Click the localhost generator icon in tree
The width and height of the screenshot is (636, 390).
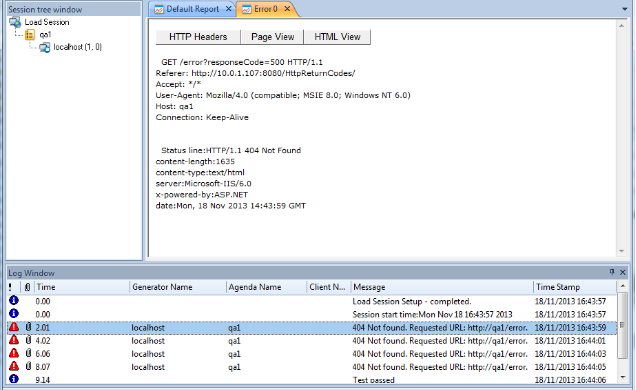tap(45, 48)
